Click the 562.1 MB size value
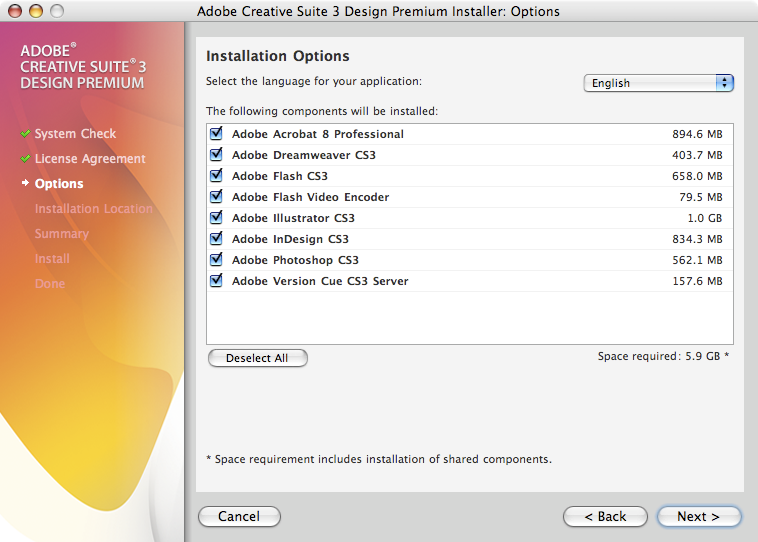758x542 pixels. [697, 261]
